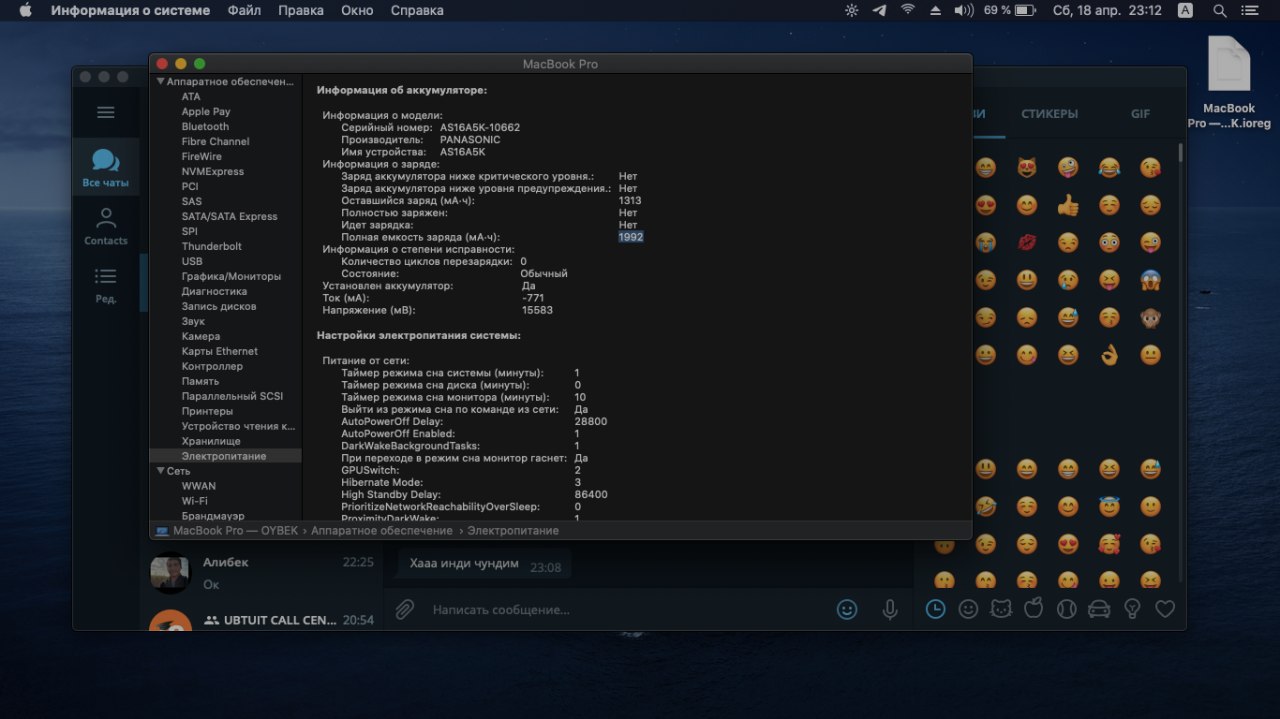The image size is (1280, 719).
Task: Open battery status 69% menu
Action: point(1010,10)
